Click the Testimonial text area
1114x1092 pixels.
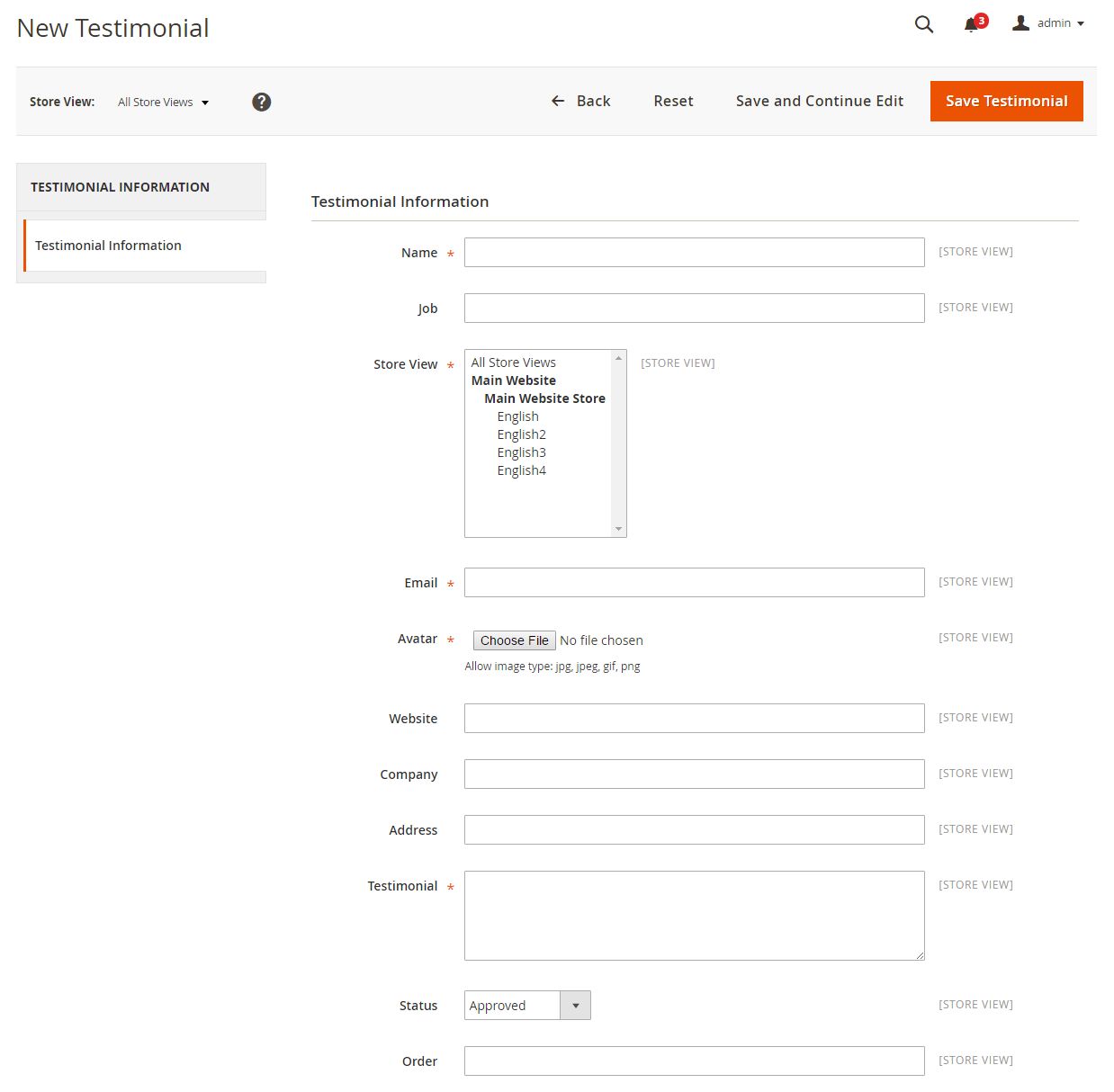[694, 916]
